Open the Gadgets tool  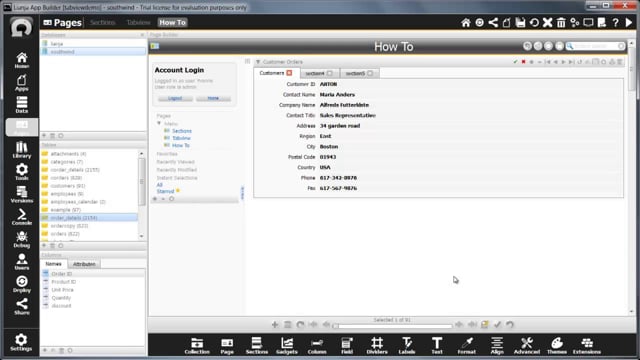point(287,346)
